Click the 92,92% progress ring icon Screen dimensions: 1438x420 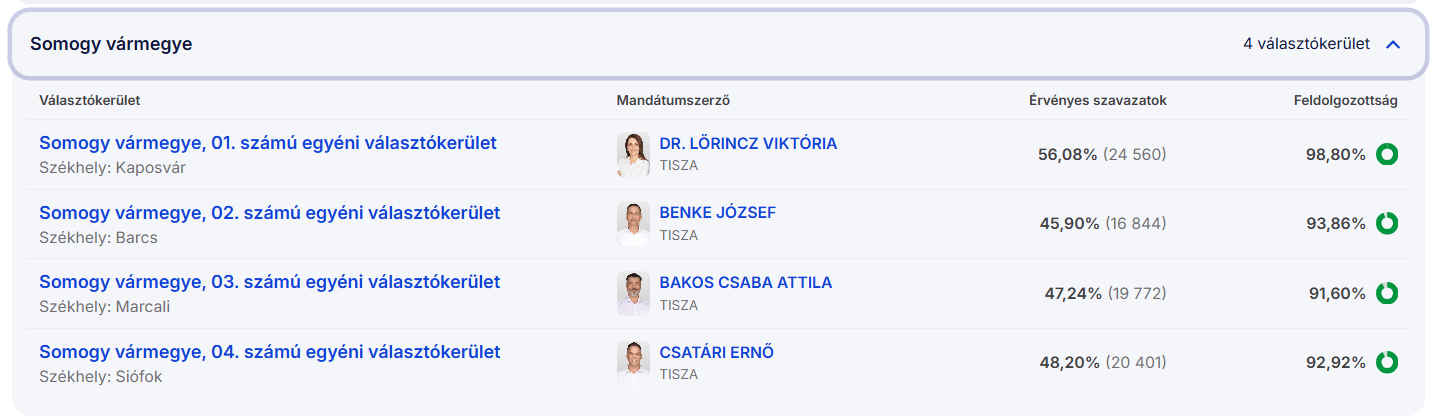1387,362
